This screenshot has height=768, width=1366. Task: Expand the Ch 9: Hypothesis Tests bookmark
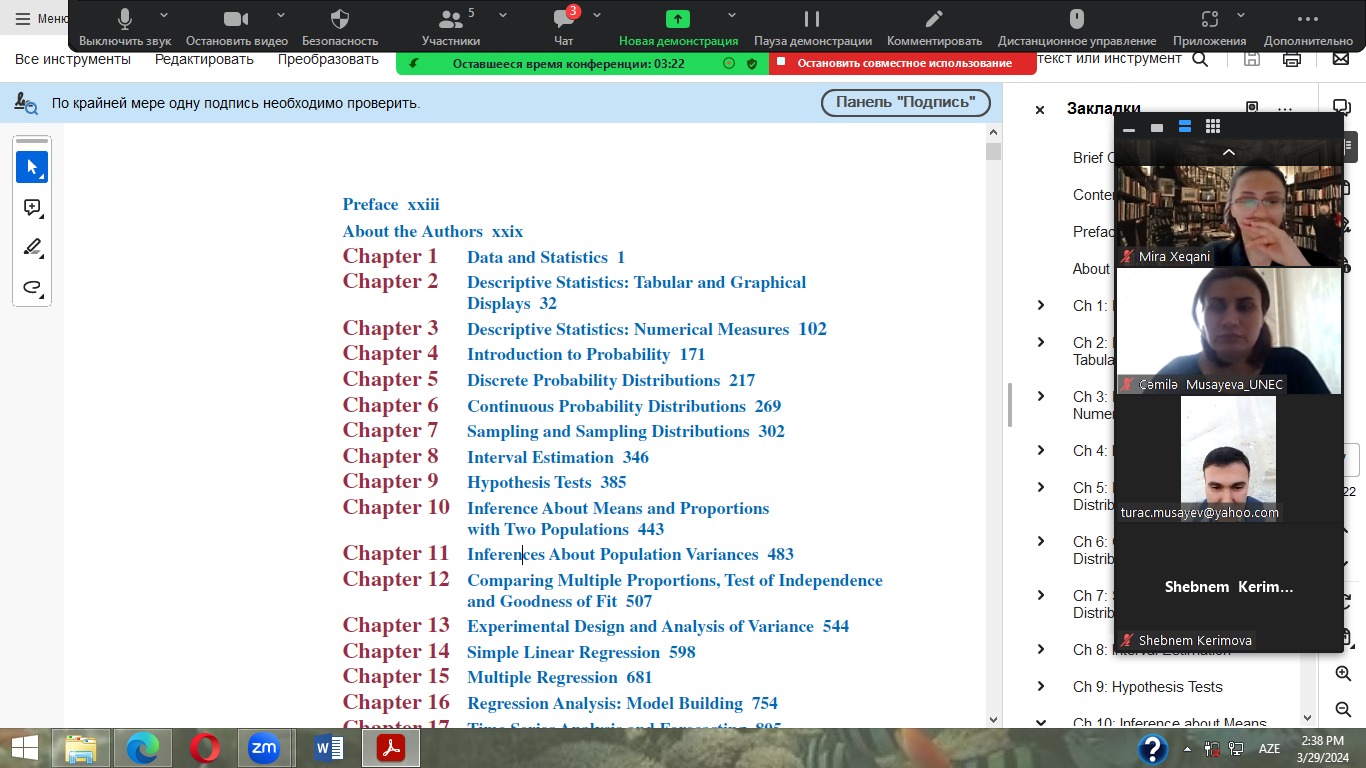(1041, 687)
